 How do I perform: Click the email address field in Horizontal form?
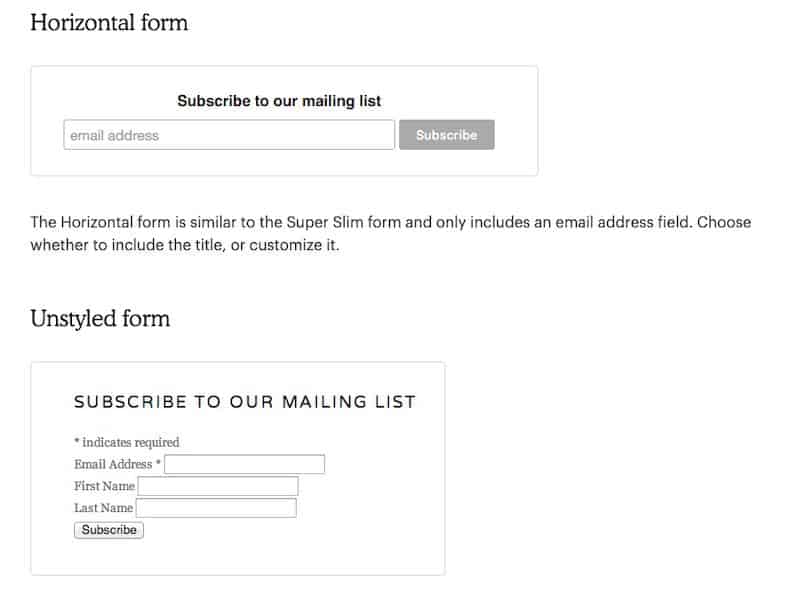click(228, 135)
